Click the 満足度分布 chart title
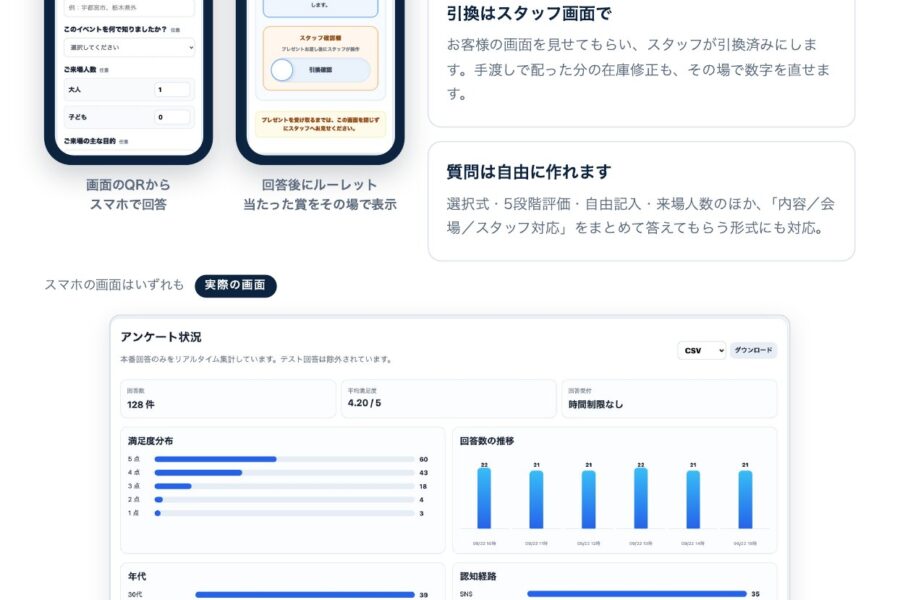The height and width of the screenshot is (600, 900). pyautogui.click(x=150, y=441)
